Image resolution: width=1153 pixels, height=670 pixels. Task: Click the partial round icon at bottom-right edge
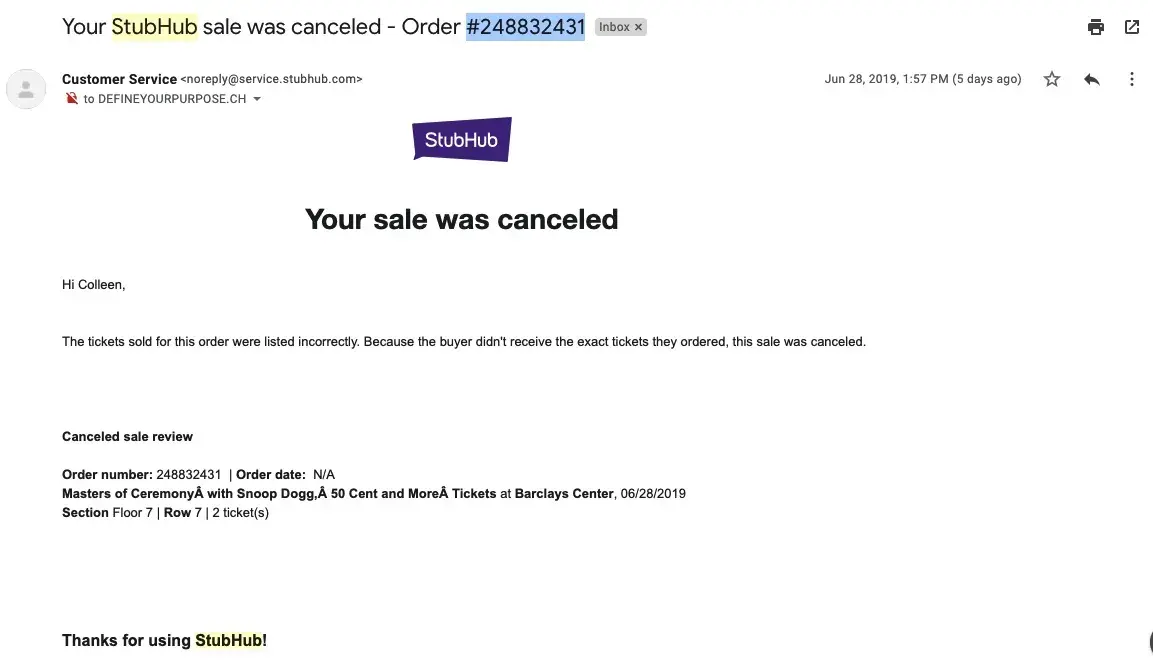point(1148,643)
